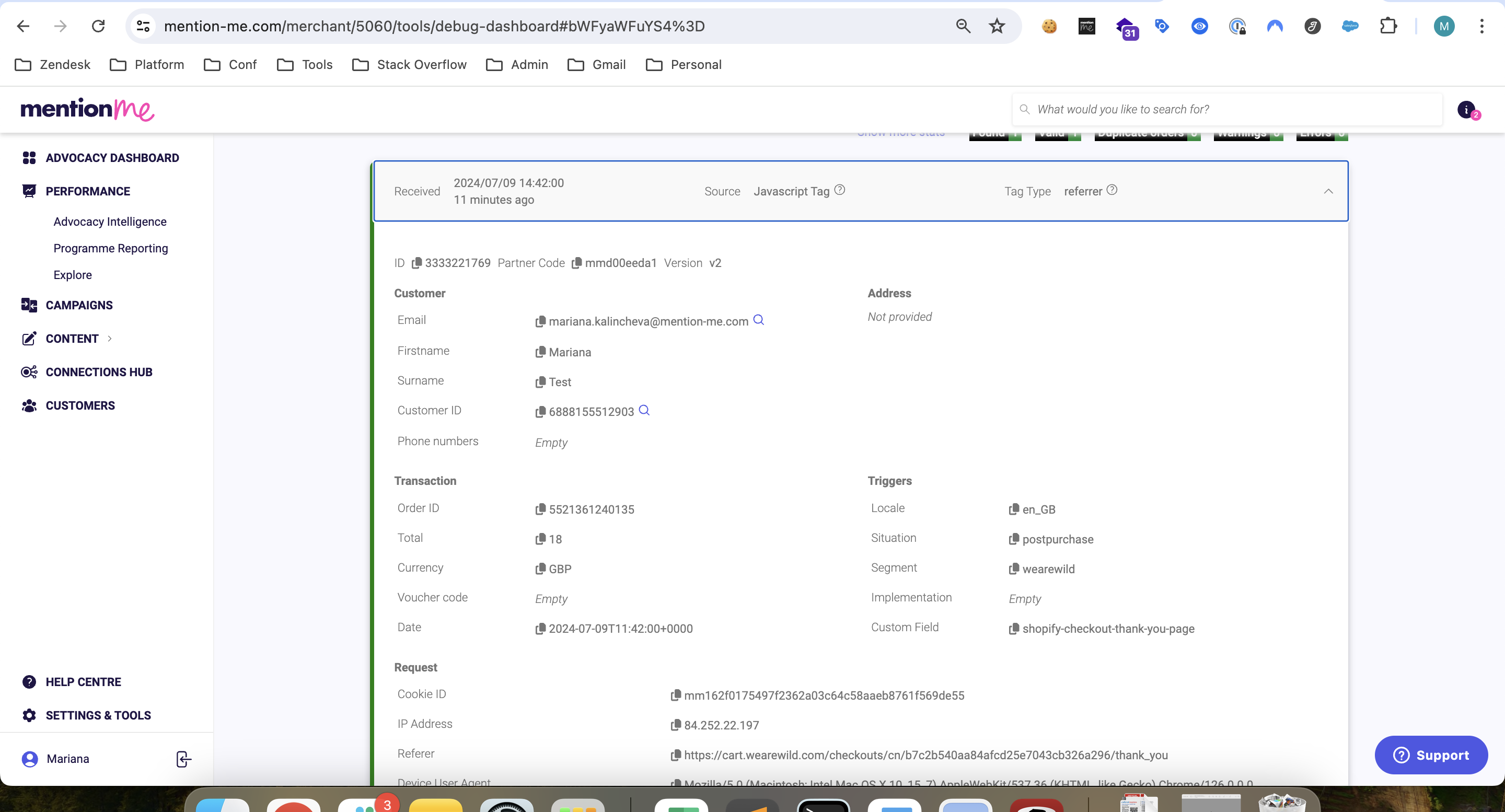Expand the CONTENT menu arrow
This screenshot has height=812, width=1505.
point(109,339)
